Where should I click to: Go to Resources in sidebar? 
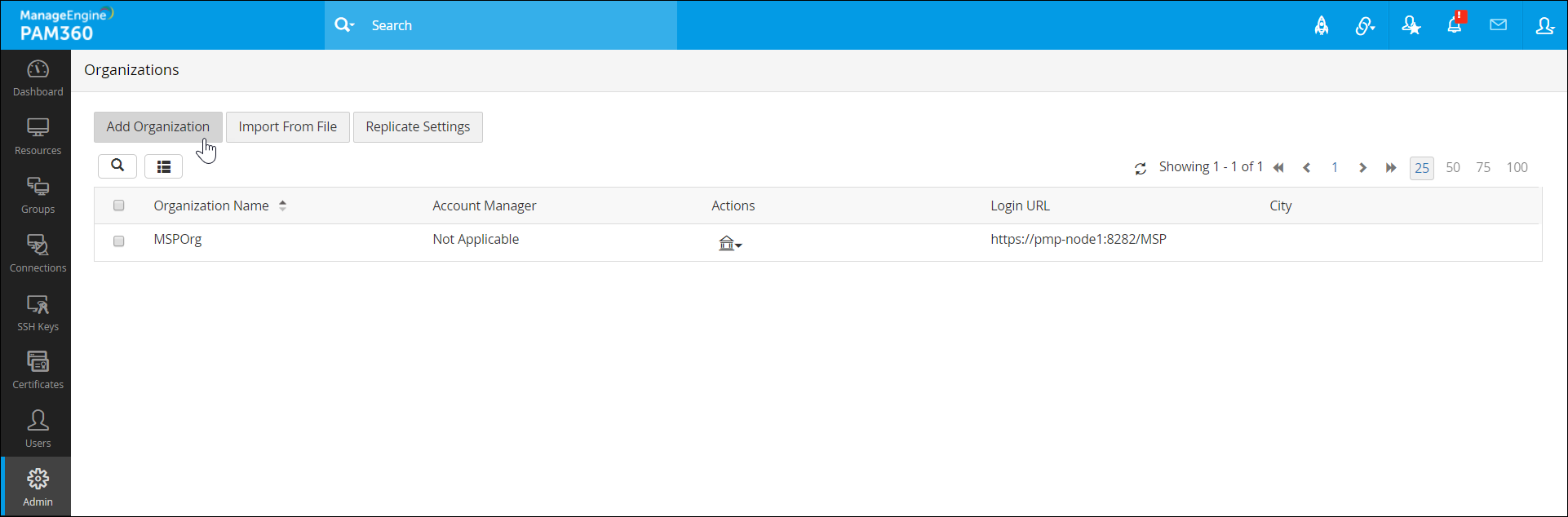point(38,138)
